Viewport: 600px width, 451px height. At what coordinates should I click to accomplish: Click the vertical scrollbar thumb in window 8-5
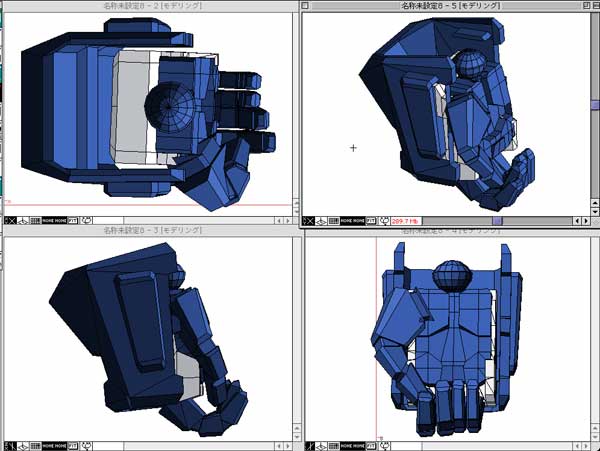(x=595, y=104)
